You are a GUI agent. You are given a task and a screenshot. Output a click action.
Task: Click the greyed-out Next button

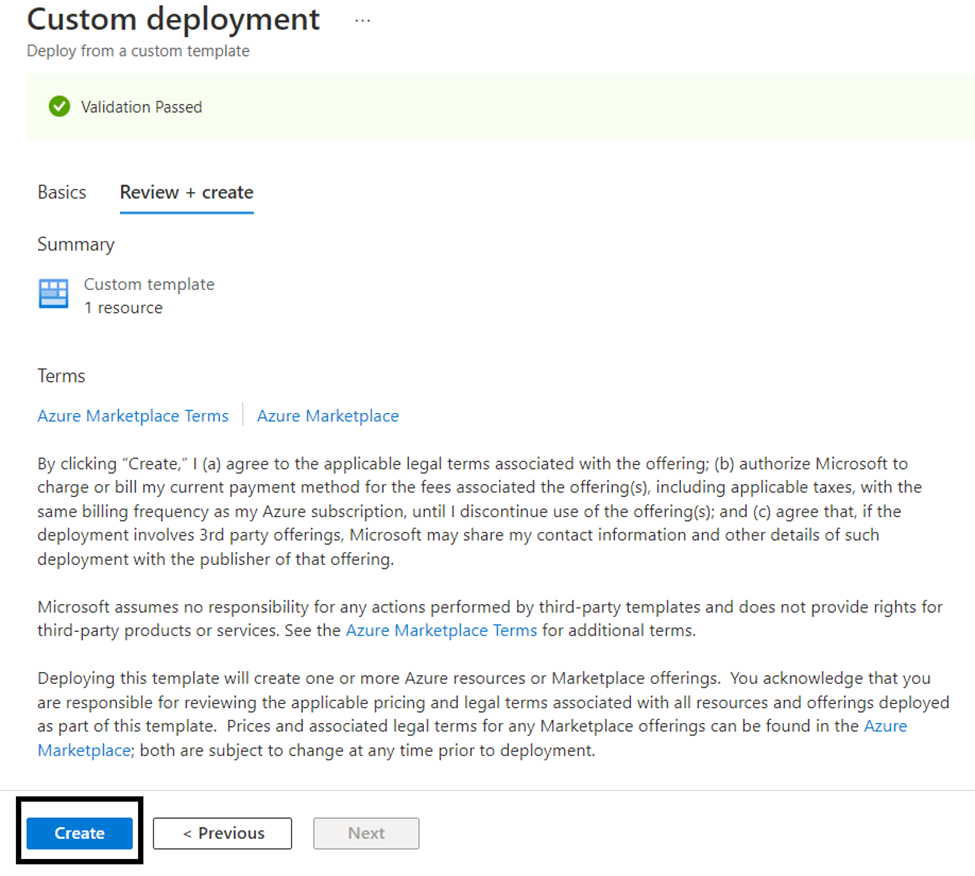coord(366,833)
